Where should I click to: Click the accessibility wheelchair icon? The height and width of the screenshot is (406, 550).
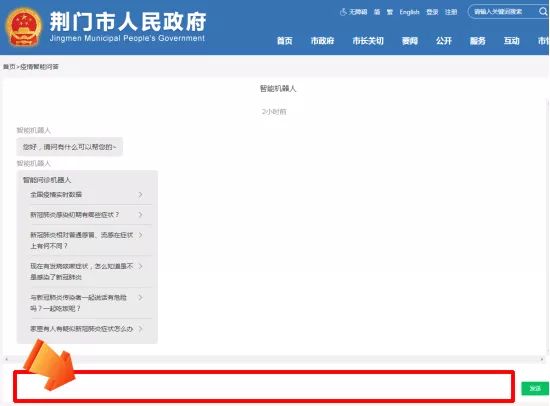tap(343, 12)
